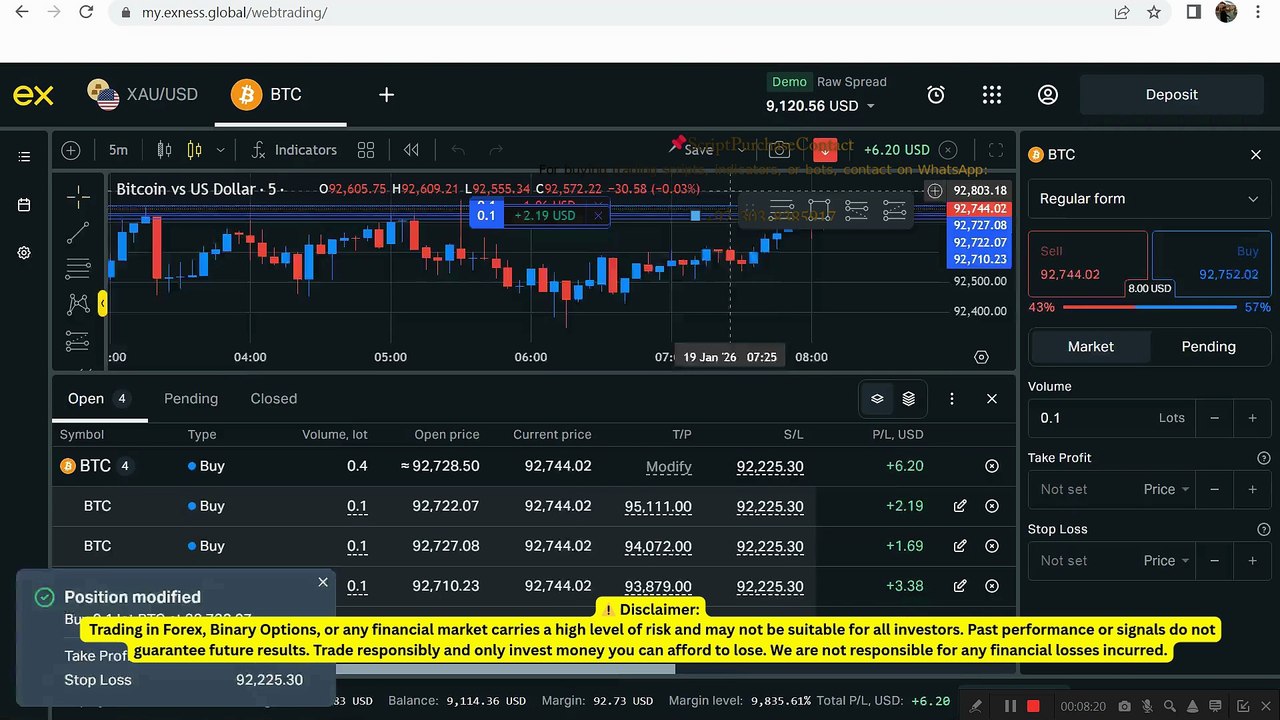Increase Take Profit with plus stepper
Screen dimensions: 1280x720
1252,489
